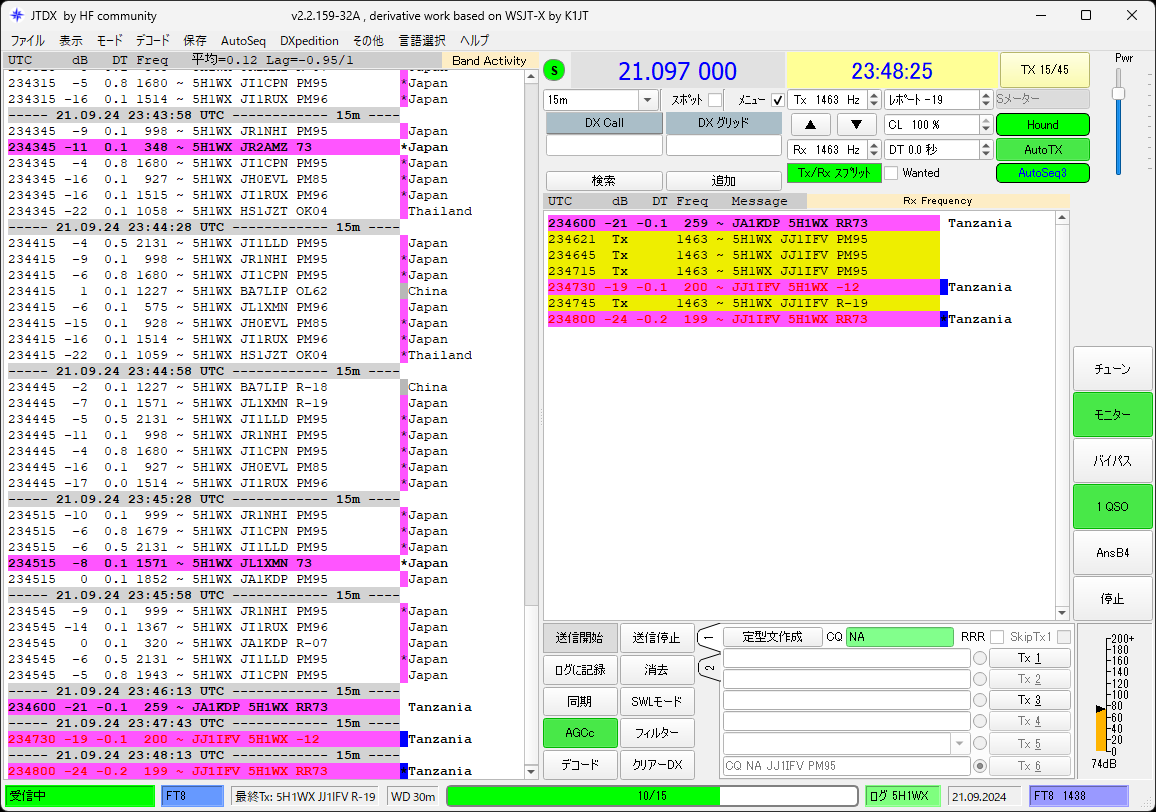Open the Tx 5 message dropdown arrow
This screenshot has height=812, width=1156.
959,743
